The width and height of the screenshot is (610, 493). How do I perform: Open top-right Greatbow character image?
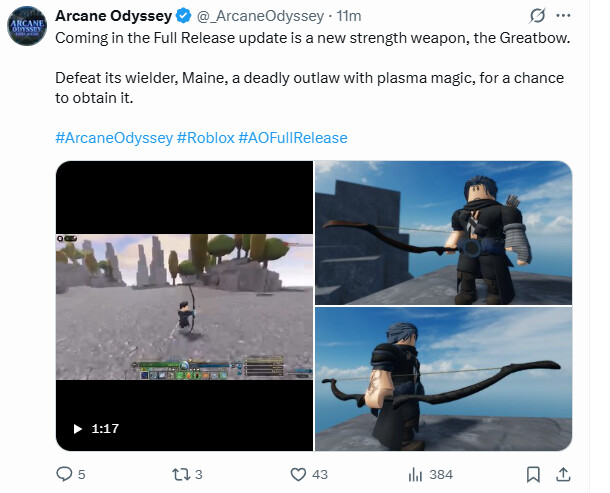point(443,233)
